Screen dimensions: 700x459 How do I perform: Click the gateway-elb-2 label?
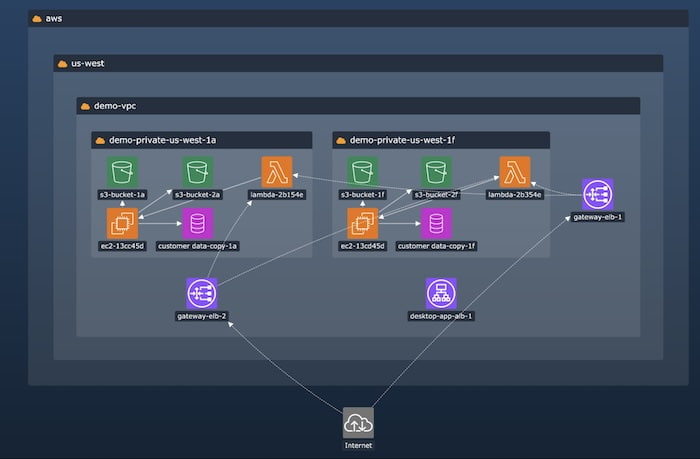coord(202,316)
